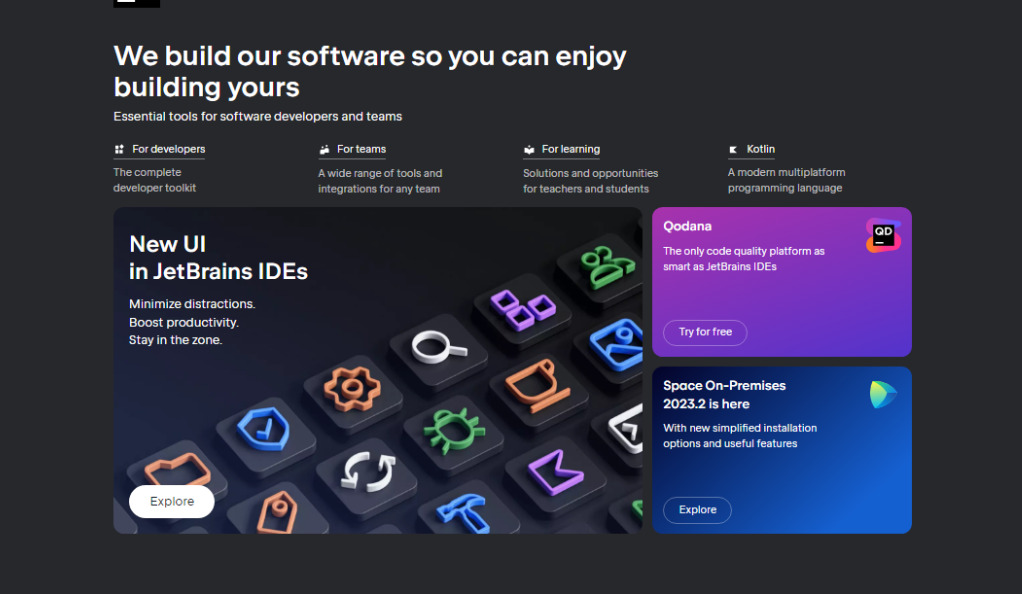
Task: Click the white magnifying glass icon tile
Action: coord(439,350)
